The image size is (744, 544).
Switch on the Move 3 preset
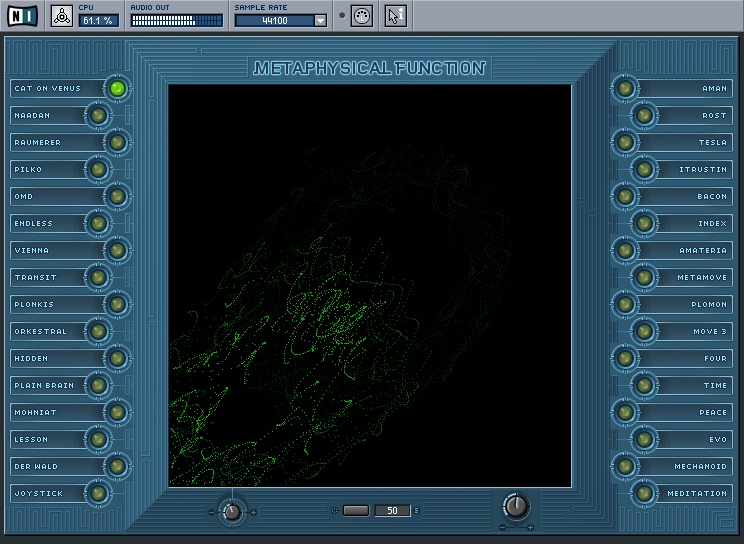click(644, 331)
